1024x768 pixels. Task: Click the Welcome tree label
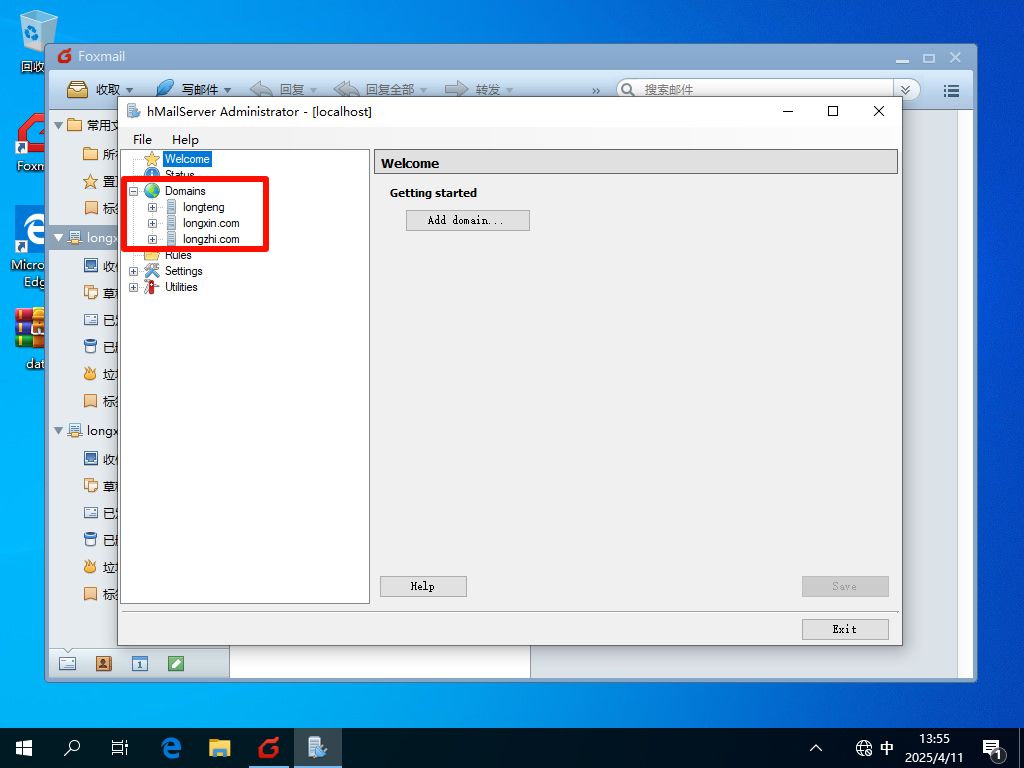(187, 159)
